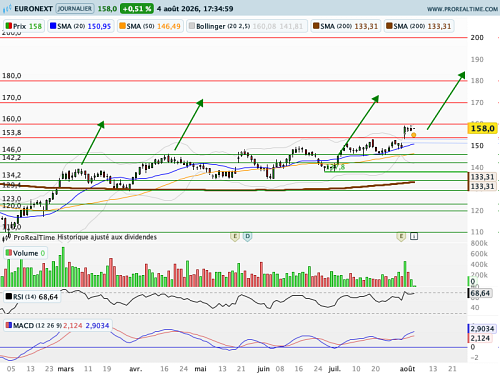The height and width of the screenshot is (375, 500).
Task: Click the yellow 158,0 price tag
Action: click(x=483, y=128)
